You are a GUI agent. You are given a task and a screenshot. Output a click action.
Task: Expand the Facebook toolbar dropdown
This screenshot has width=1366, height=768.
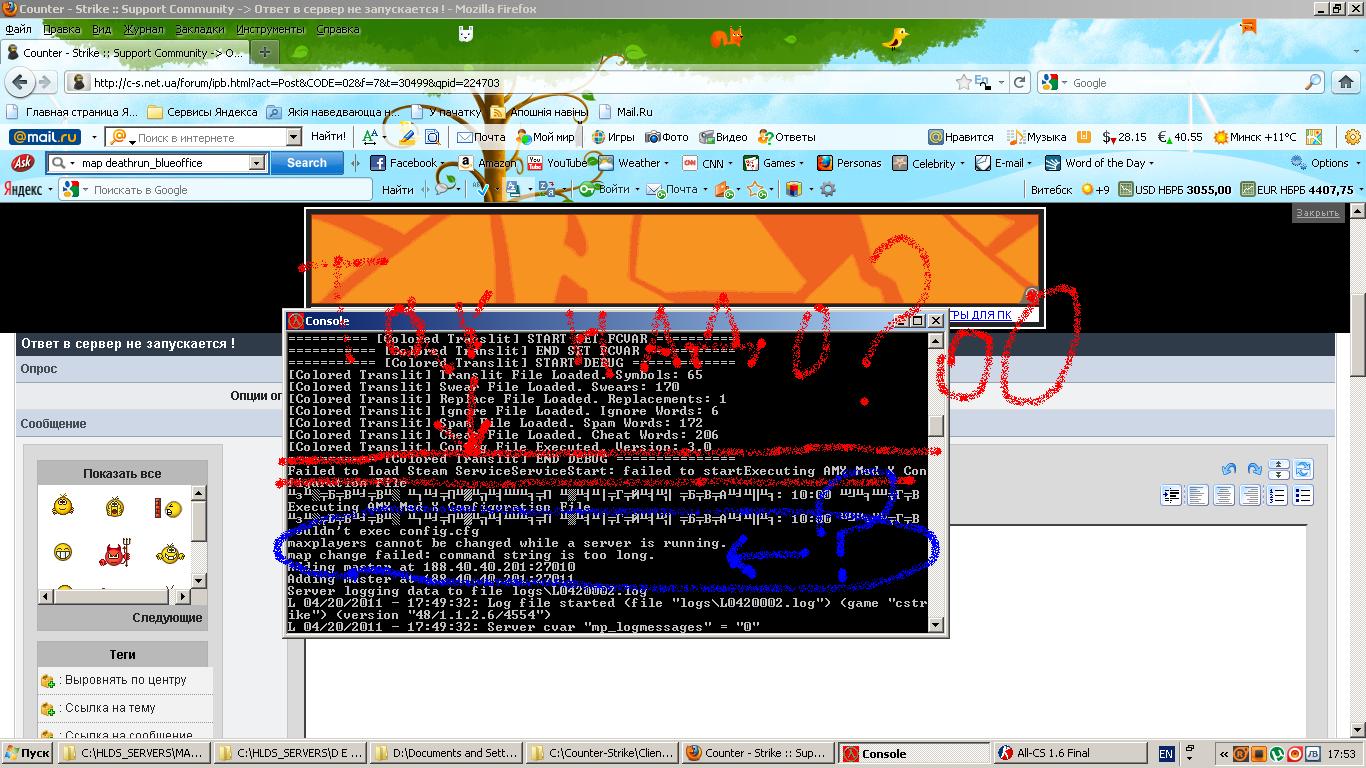pos(443,163)
